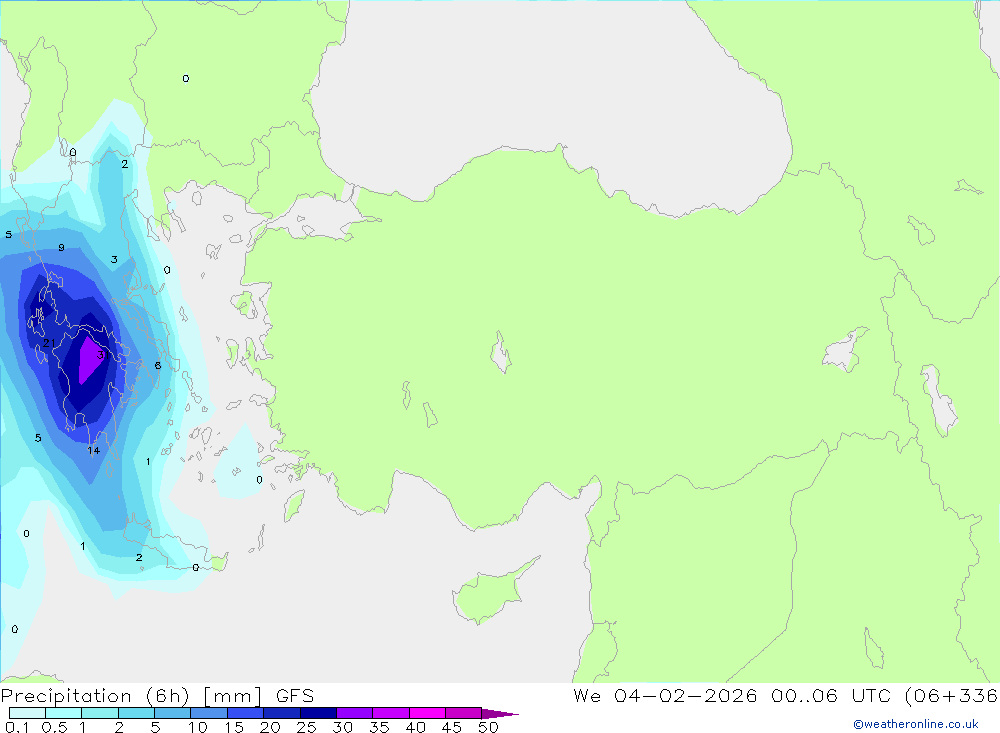Click the '15' legend scale label
Screen dimensions: 1000x733
tap(234, 727)
